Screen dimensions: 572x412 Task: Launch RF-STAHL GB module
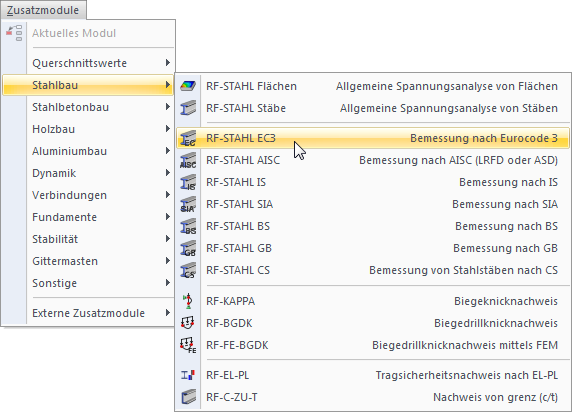(373, 249)
